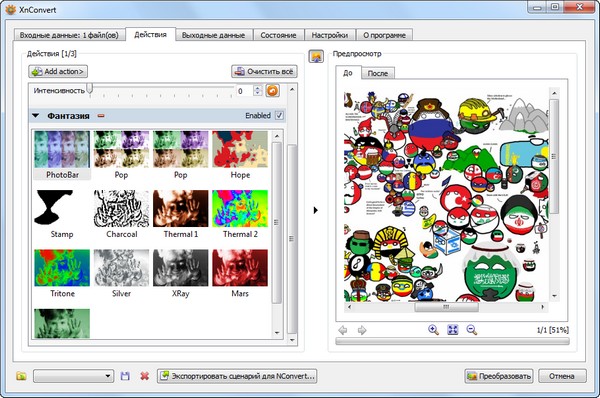Screen dimensions: 600x398
Task: Toggle the preview panel picture icon
Action: (316, 57)
